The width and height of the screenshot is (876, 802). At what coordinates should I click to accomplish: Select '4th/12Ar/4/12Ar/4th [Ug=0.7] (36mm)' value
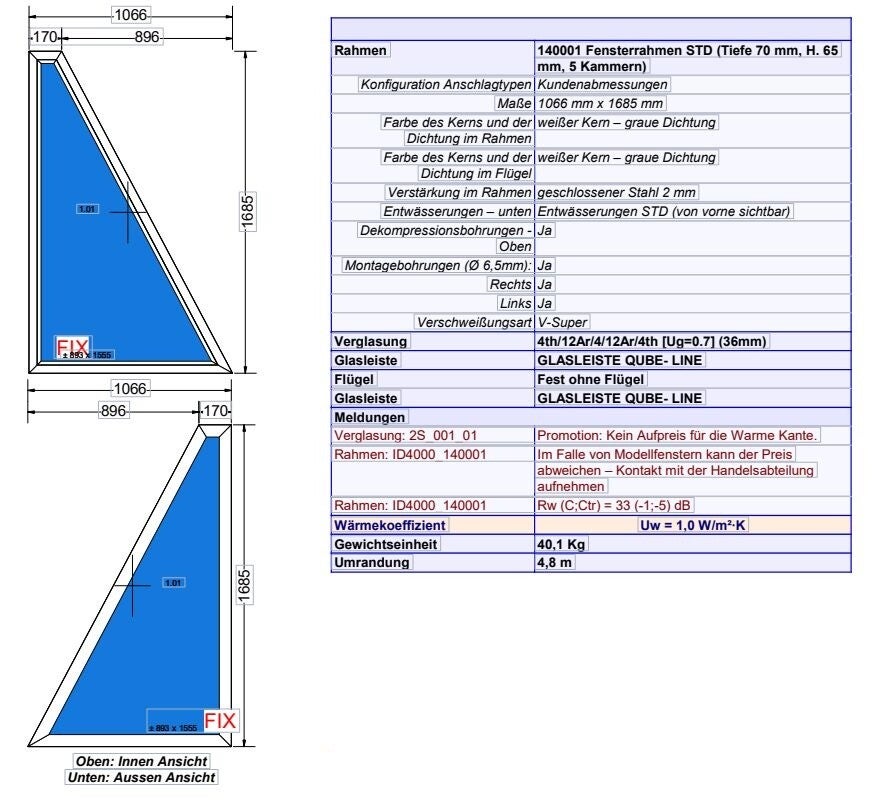651,341
